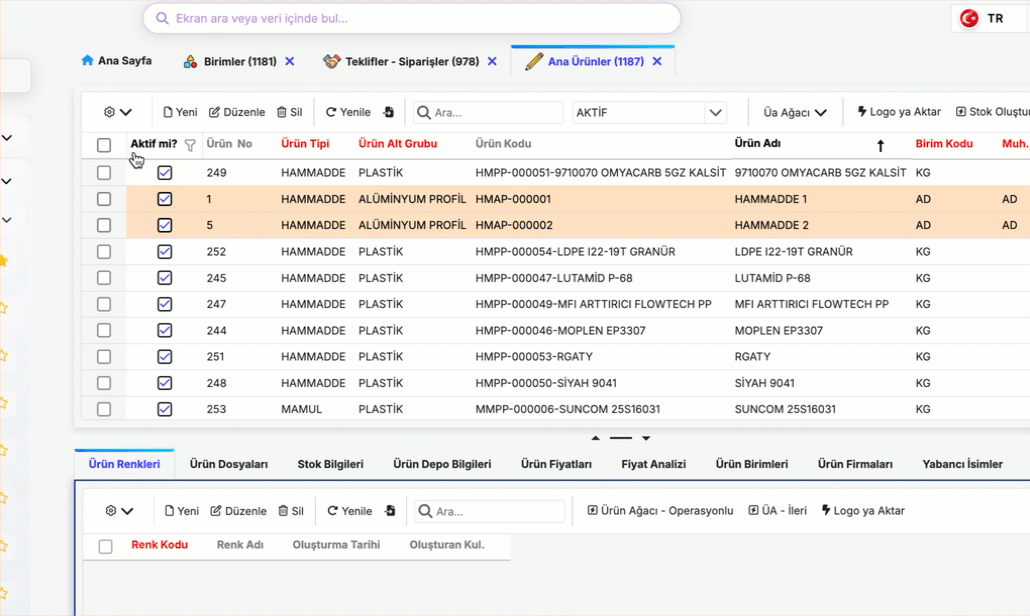Click the export icon beside Yenile in top toolbar

[389, 113]
